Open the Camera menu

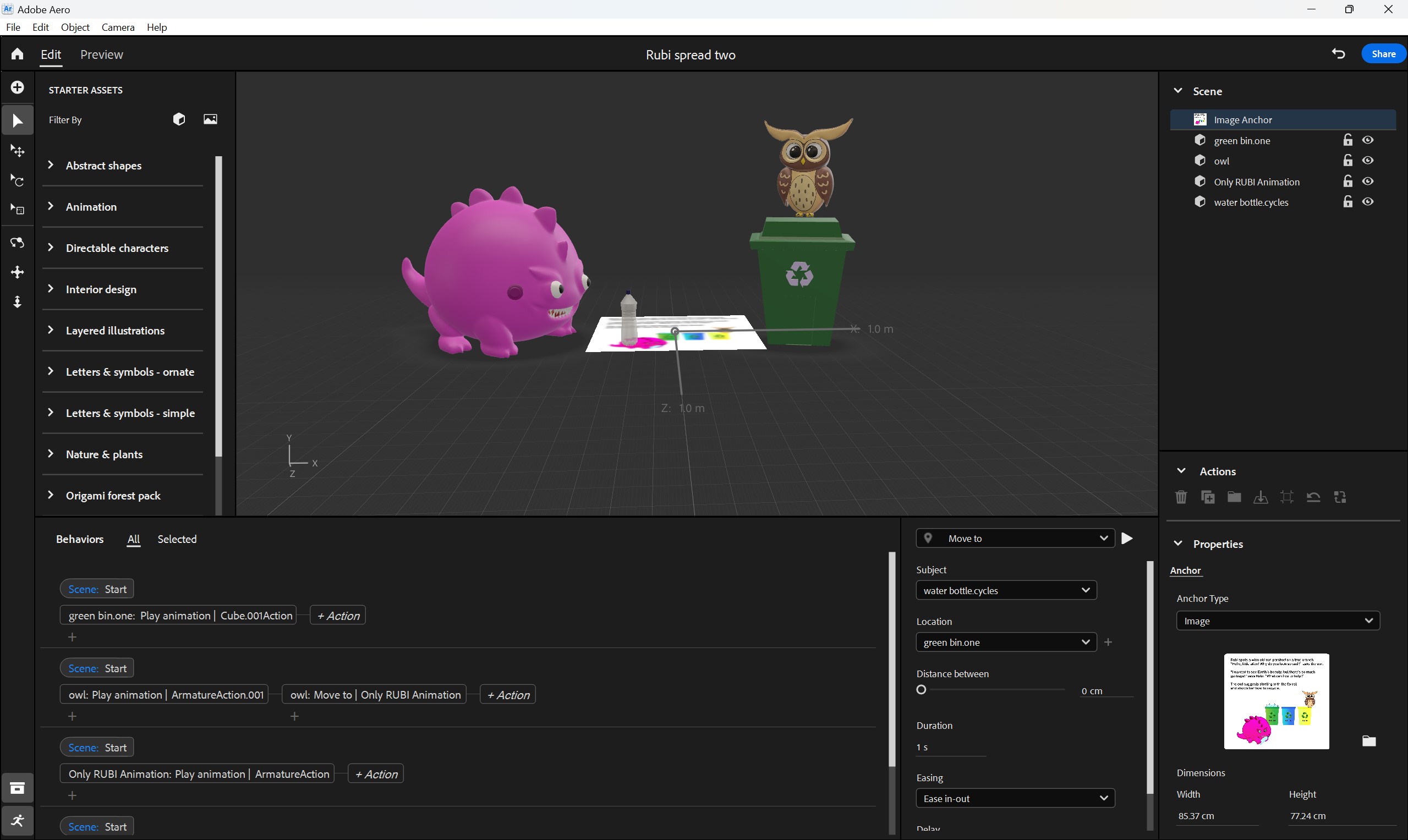[x=117, y=27]
